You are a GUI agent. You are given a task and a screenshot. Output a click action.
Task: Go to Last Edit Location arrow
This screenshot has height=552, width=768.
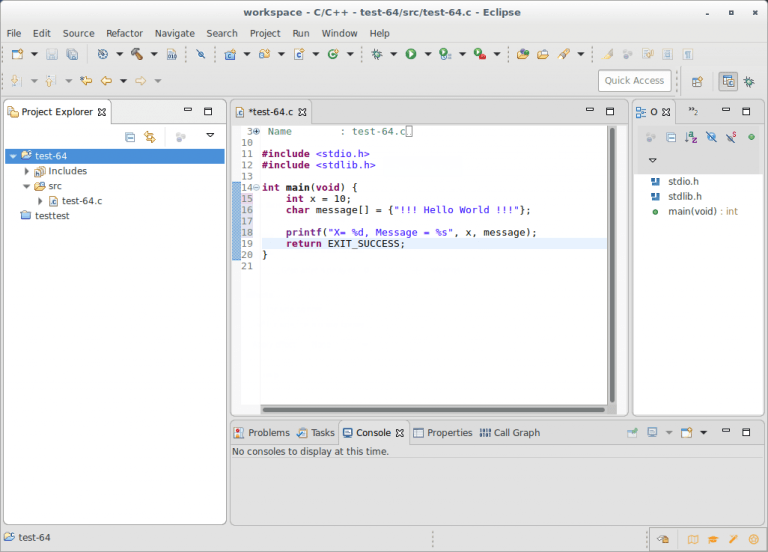pos(86,81)
